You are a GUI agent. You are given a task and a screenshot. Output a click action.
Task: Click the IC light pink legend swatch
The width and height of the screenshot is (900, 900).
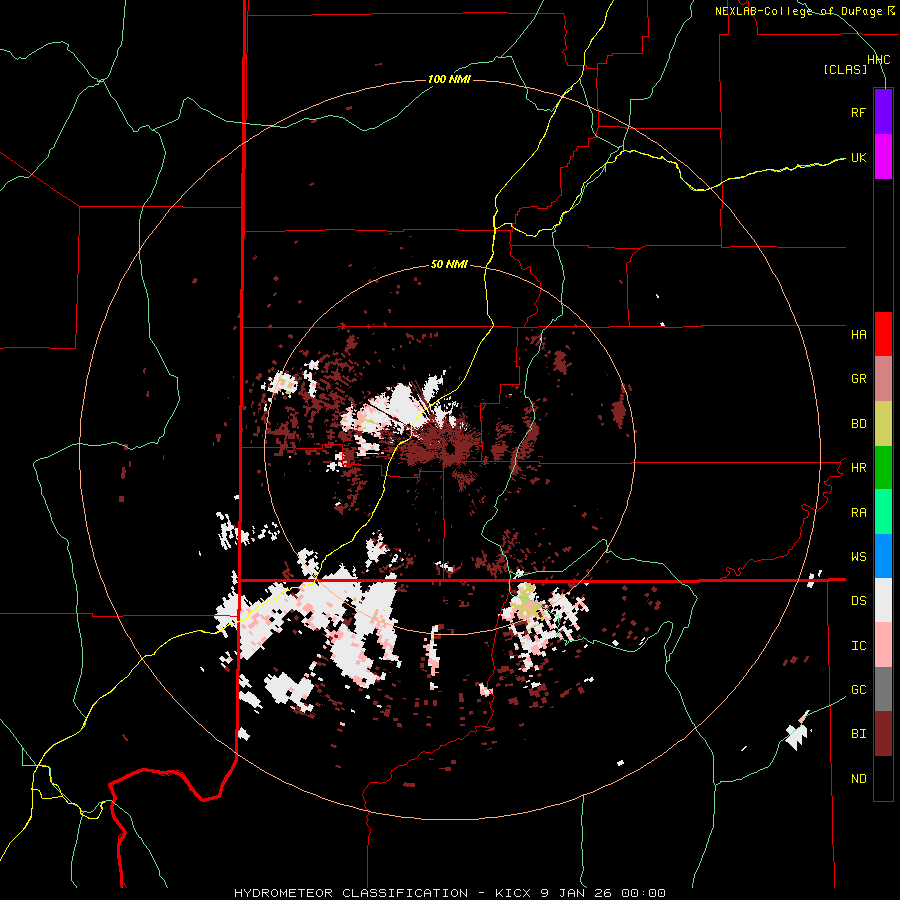[883, 645]
